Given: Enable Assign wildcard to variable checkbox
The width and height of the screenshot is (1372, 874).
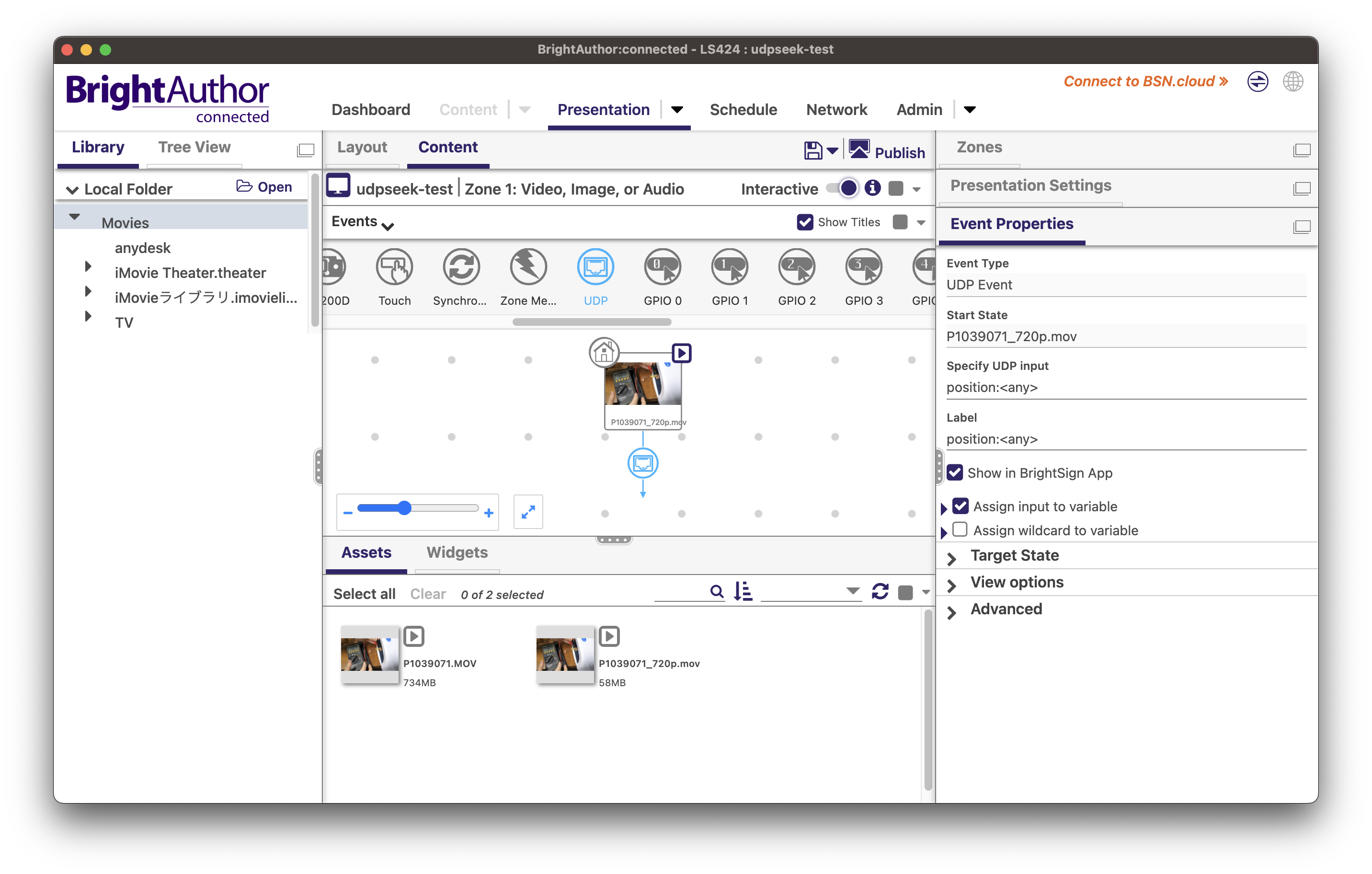Looking at the screenshot, I should point(960,530).
